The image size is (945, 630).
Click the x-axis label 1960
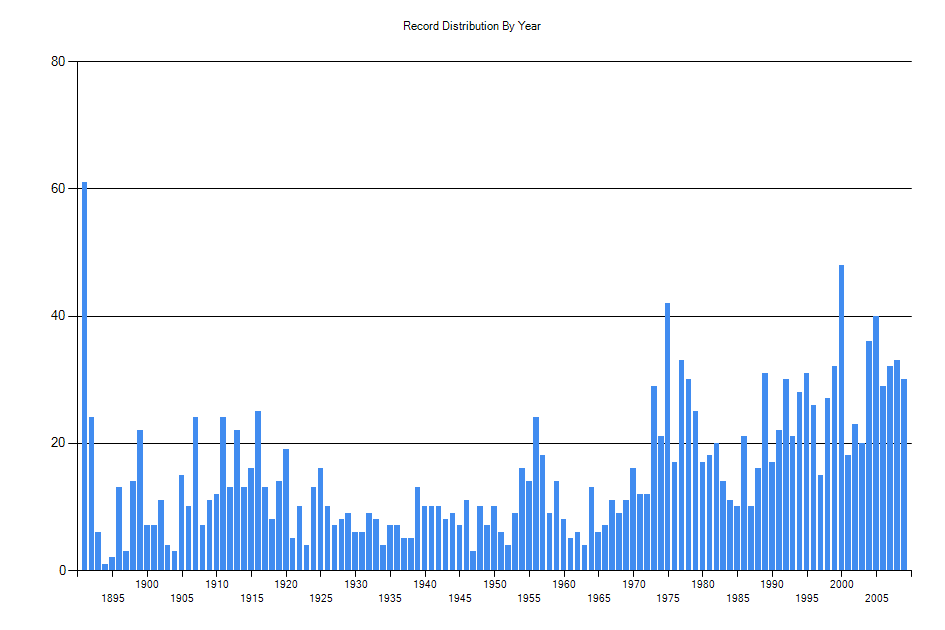pyautogui.click(x=564, y=584)
